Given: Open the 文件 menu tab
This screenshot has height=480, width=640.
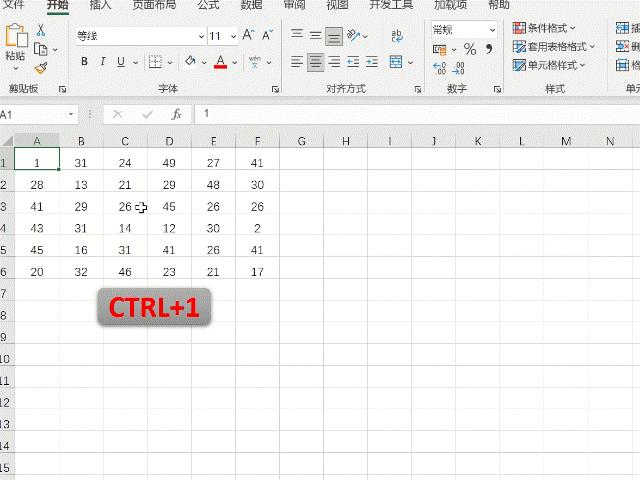Looking at the screenshot, I should point(14,5).
